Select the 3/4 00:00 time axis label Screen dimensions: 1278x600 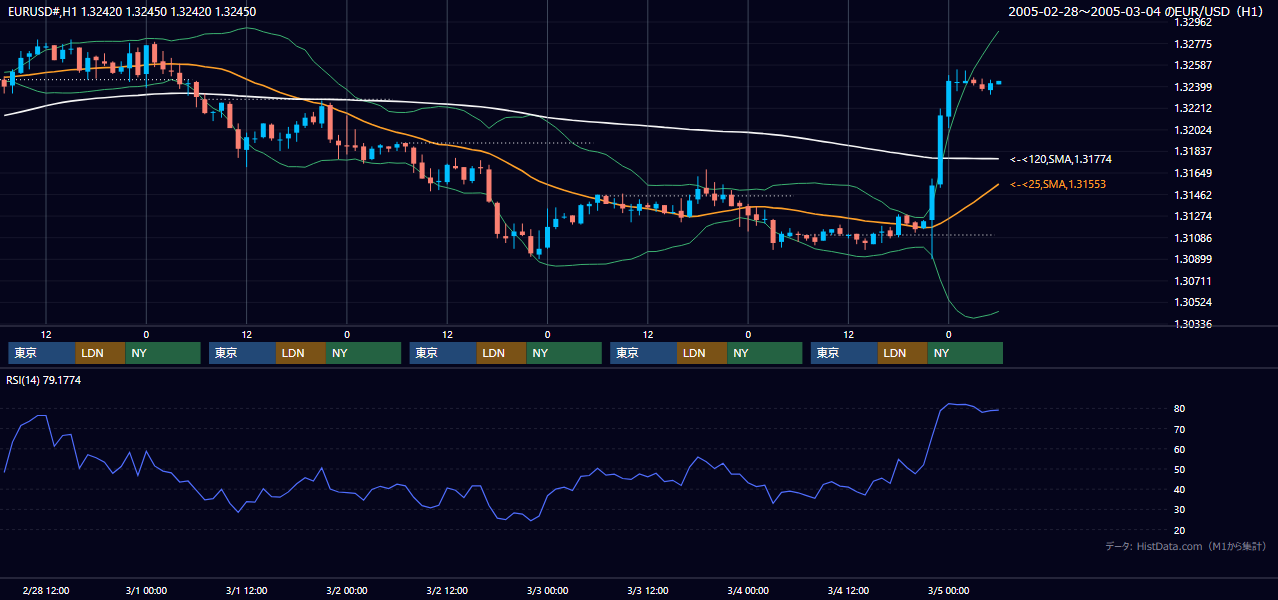[x=748, y=590]
